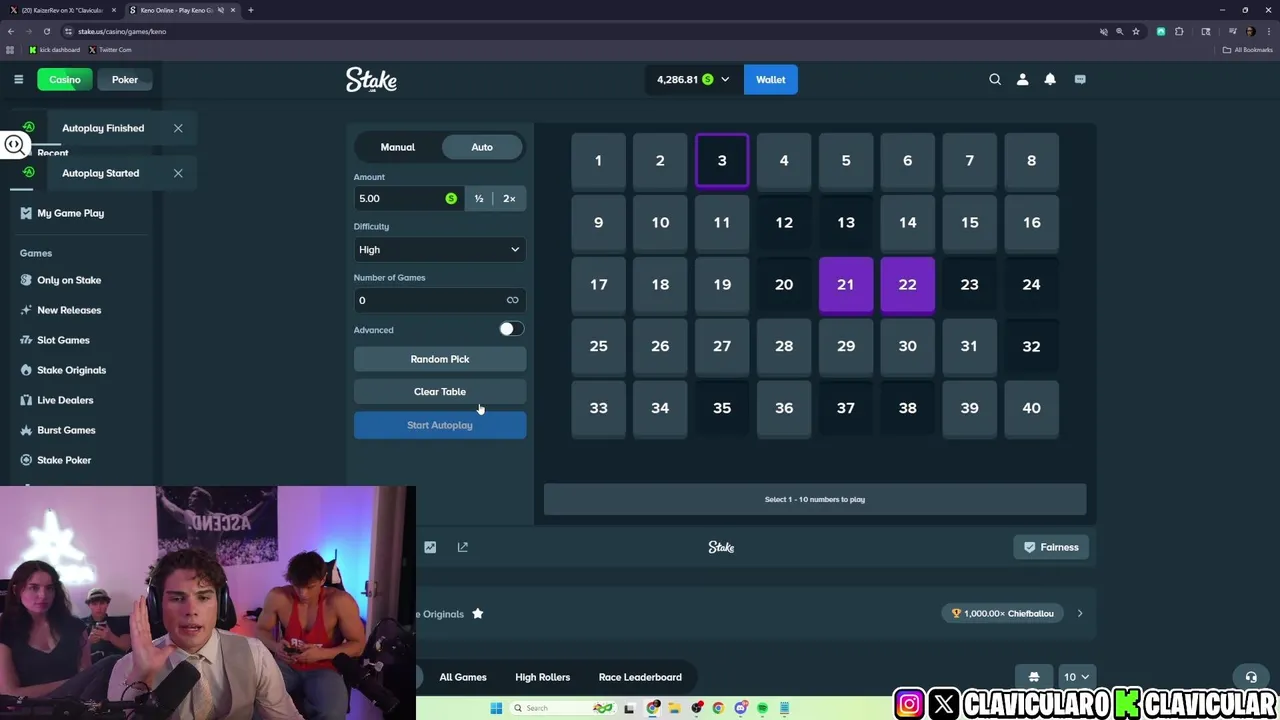Expand the 1,000.00× Chiefballou arrow
This screenshot has height=720, width=1280.
click(1080, 613)
